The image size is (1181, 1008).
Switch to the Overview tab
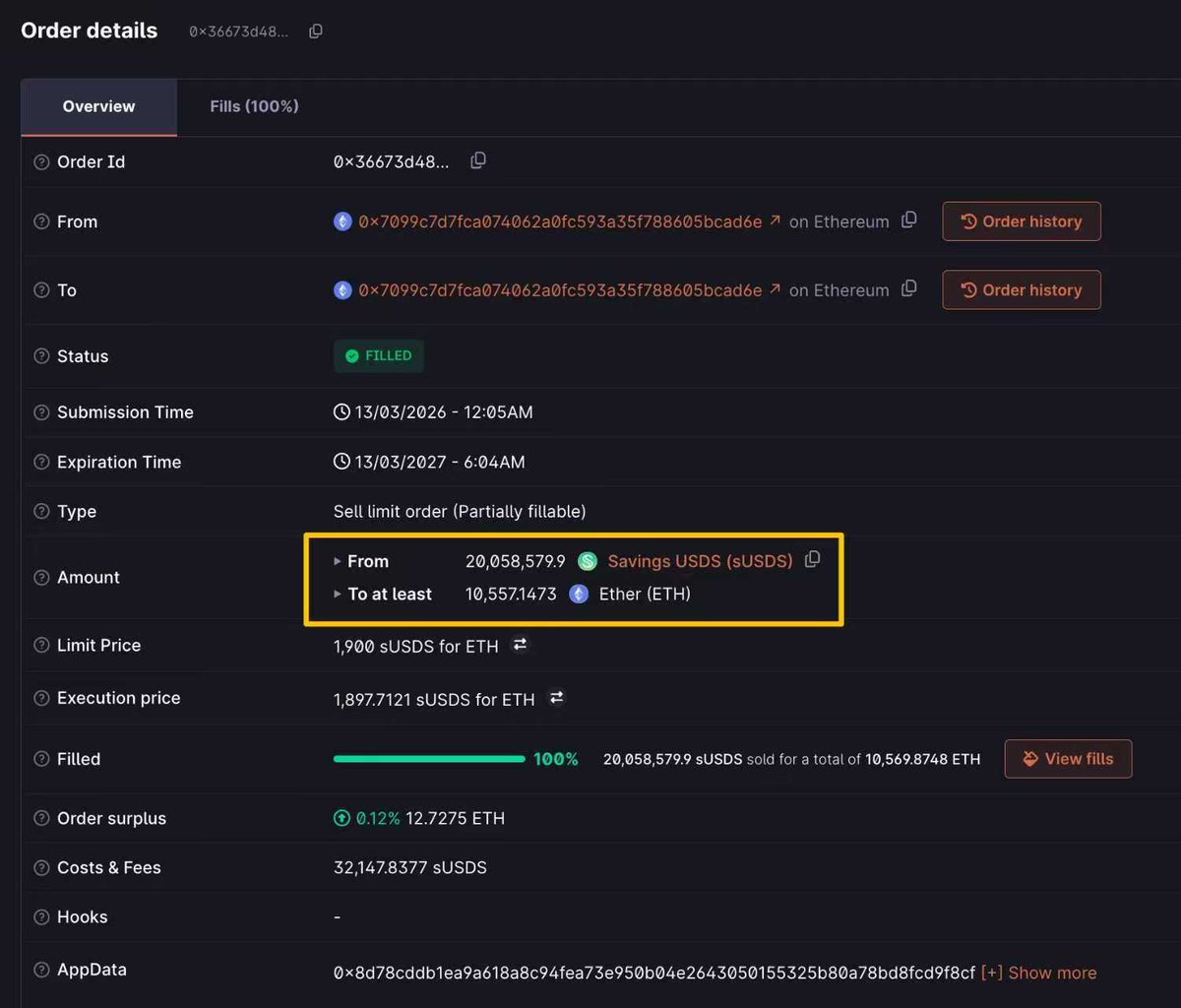point(98,106)
